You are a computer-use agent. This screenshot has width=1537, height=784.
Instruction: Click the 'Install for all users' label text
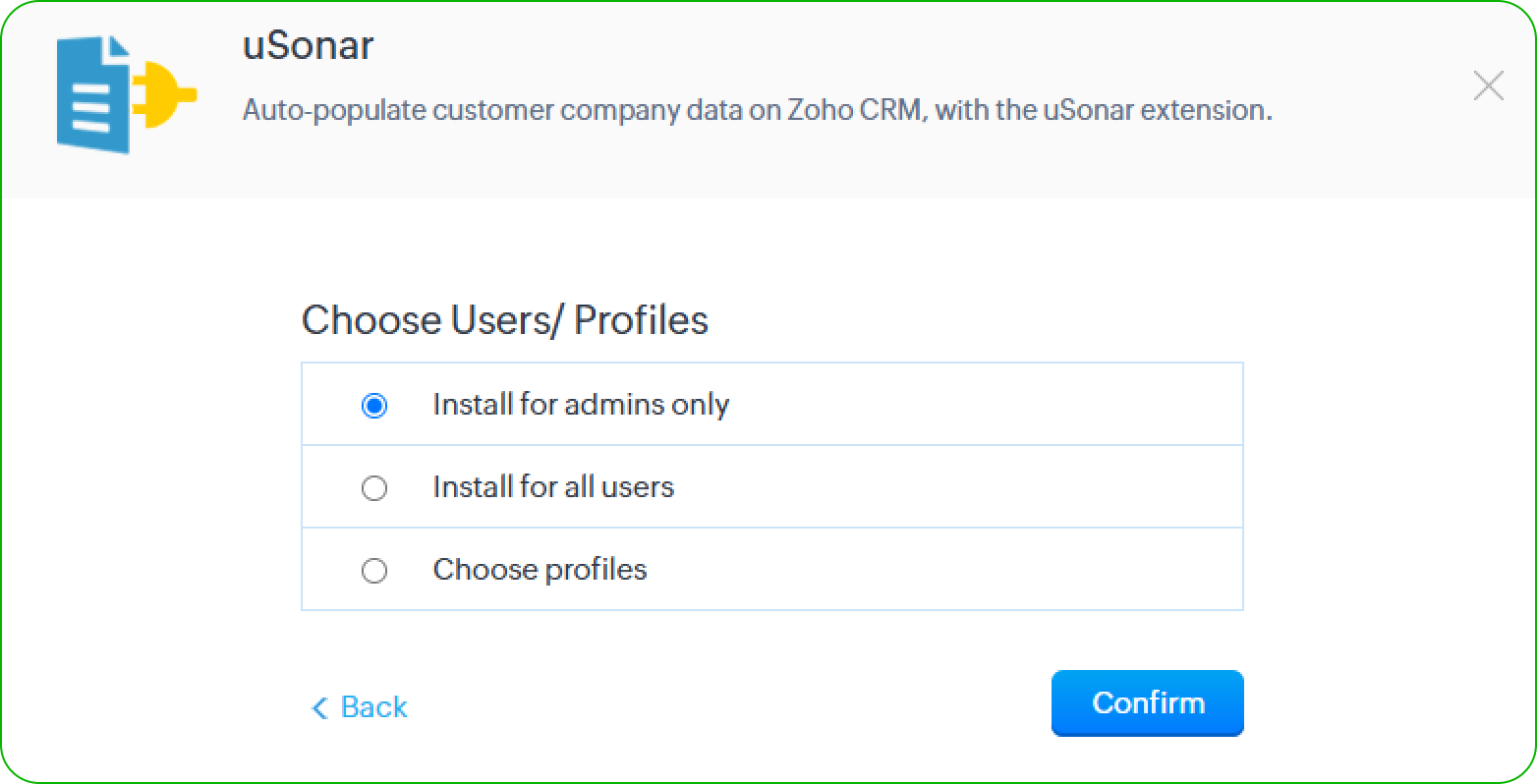pos(553,487)
